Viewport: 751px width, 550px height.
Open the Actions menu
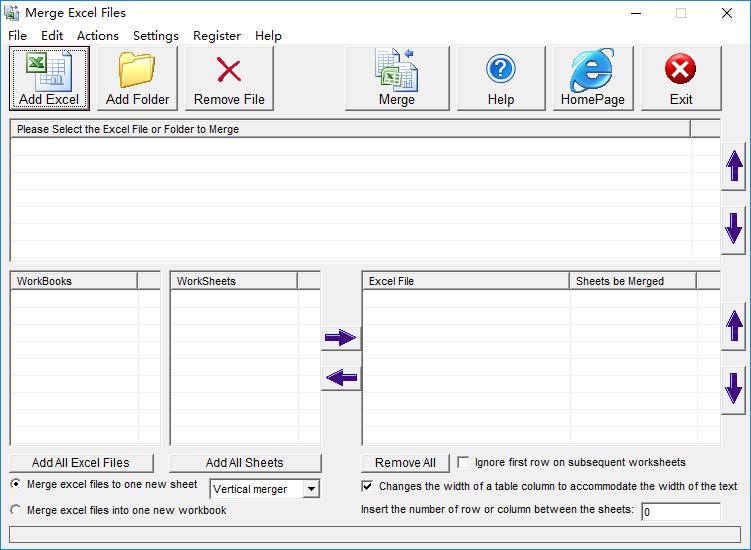(98, 36)
